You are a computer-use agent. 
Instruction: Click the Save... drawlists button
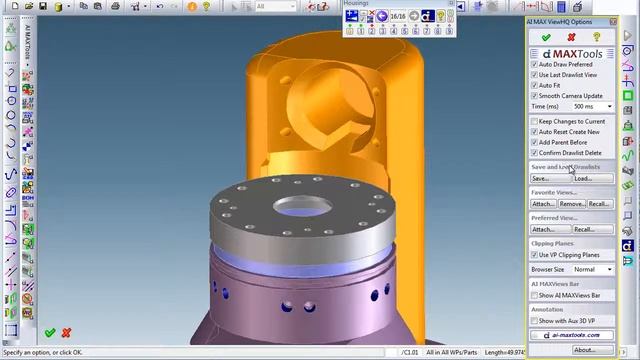click(x=551, y=179)
